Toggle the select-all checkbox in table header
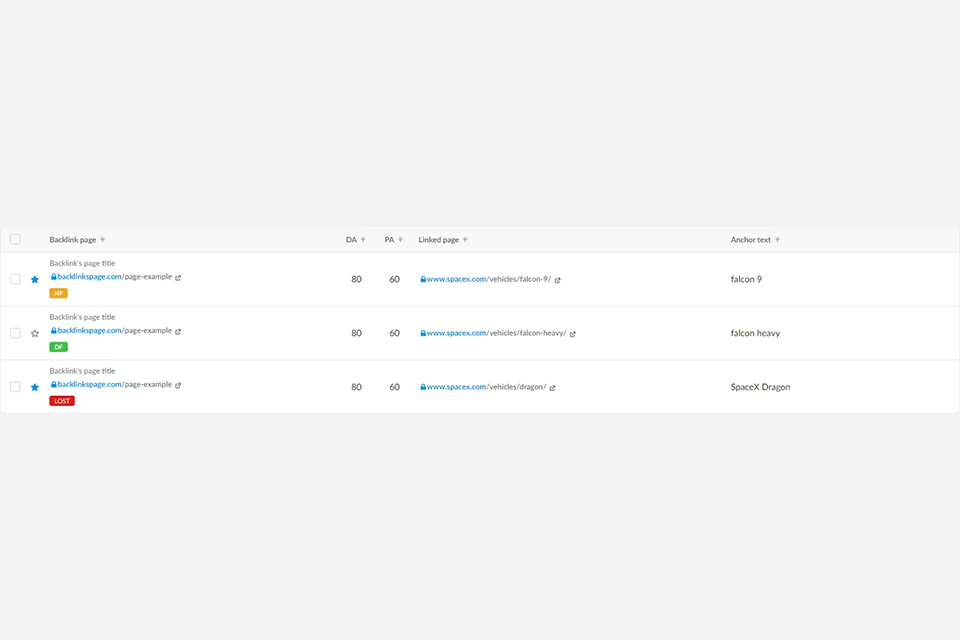Viewport: 960px width, 640px height. pos(15,239)
